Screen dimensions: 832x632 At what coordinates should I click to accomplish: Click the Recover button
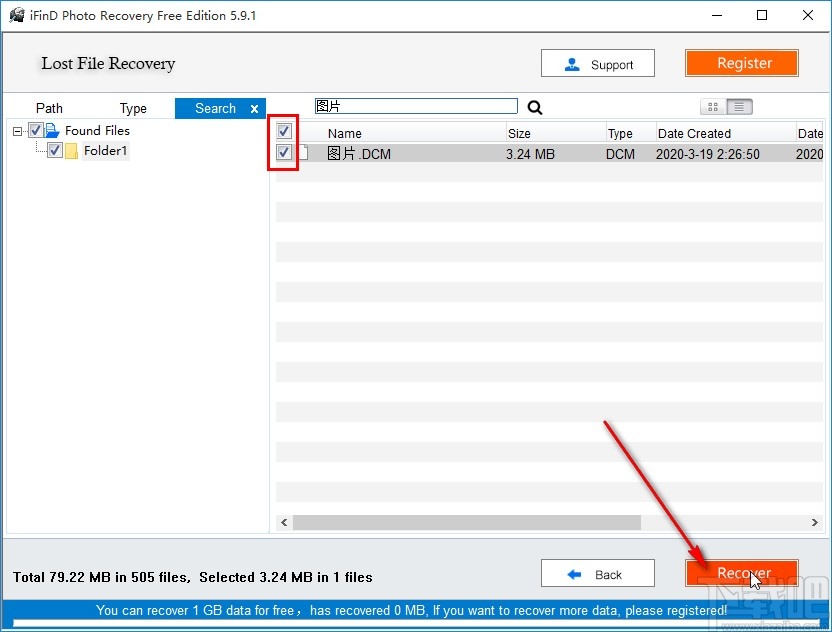pos(742,573)
